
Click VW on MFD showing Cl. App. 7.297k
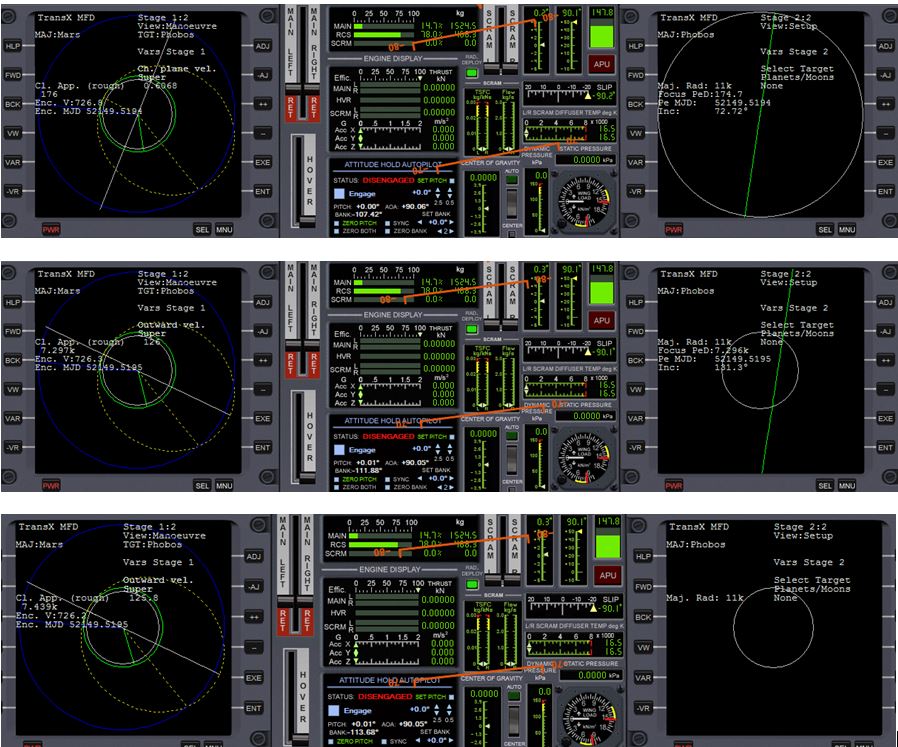[13, 390]
